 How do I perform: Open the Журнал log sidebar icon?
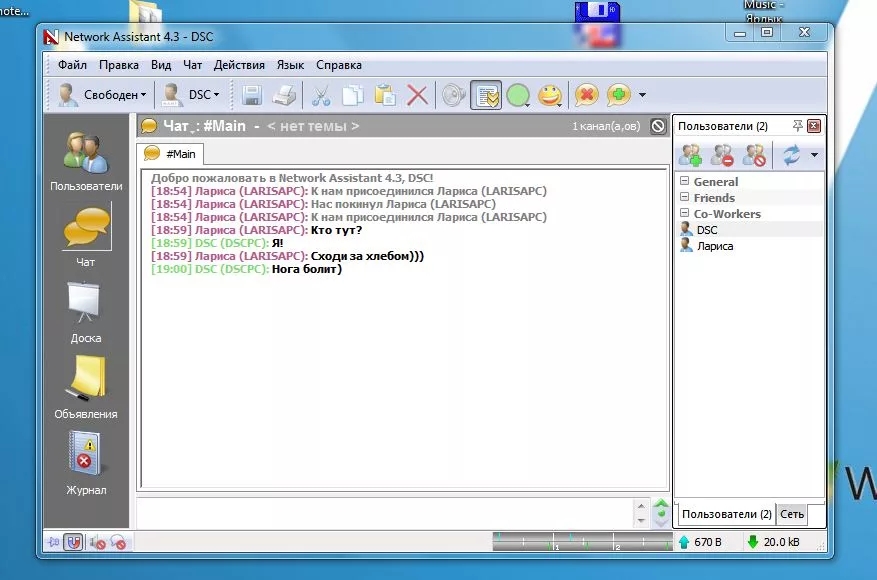click(x=86, y=463)
